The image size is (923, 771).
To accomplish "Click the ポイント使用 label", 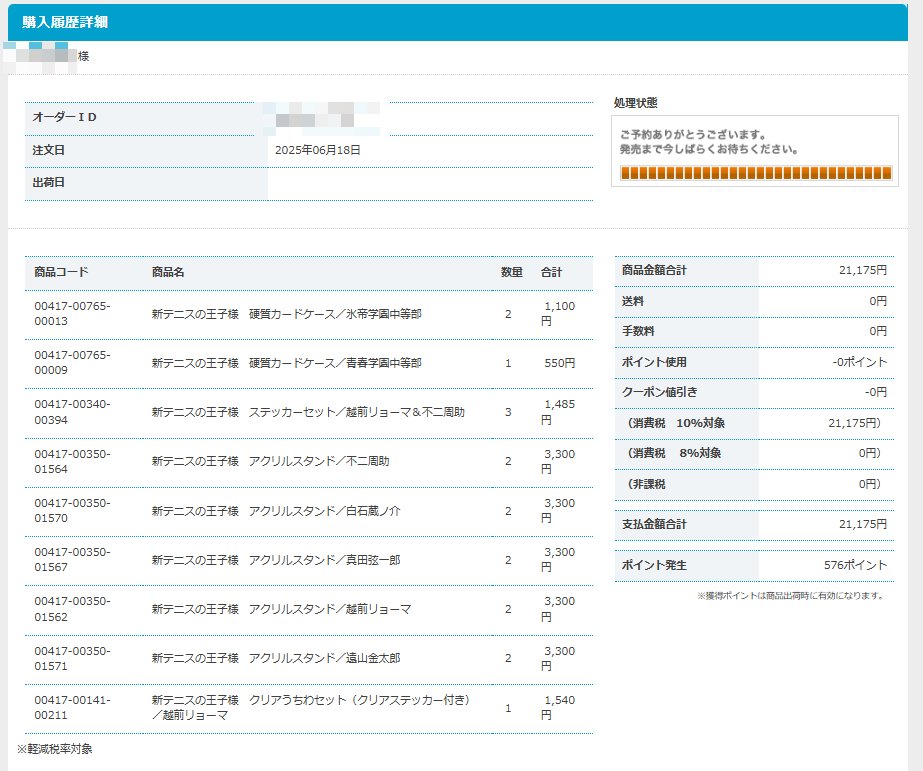I will point(654,362).
